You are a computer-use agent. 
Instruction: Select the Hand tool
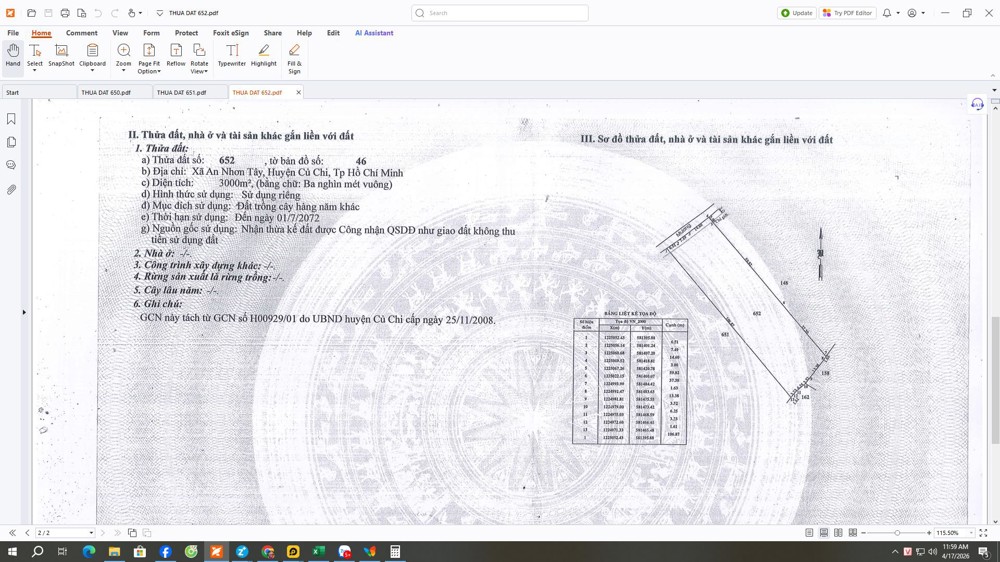(x=13, y=56)
